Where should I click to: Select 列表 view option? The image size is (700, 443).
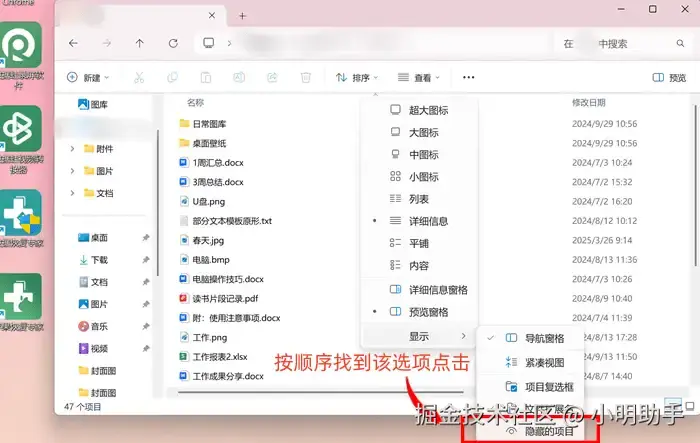click(x=419, y=199)
